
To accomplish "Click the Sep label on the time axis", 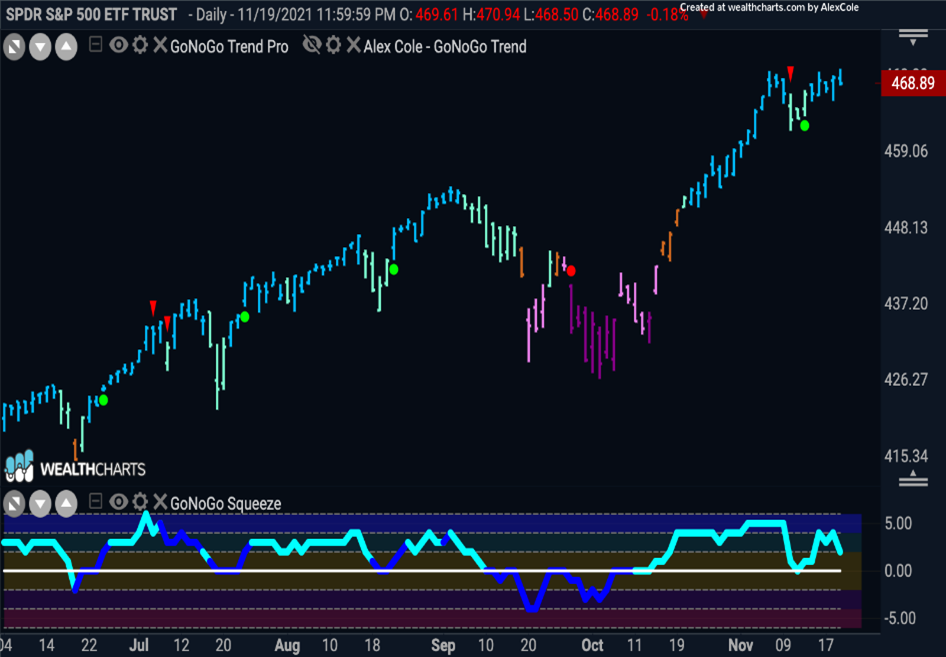I will pyautogui.click(x=443, y=645).
